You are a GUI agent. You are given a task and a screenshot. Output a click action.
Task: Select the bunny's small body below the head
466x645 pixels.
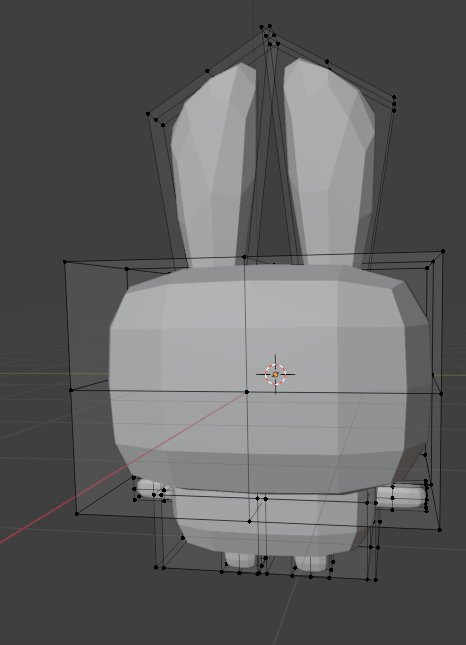pyautogui.click(x=269, y=524)
